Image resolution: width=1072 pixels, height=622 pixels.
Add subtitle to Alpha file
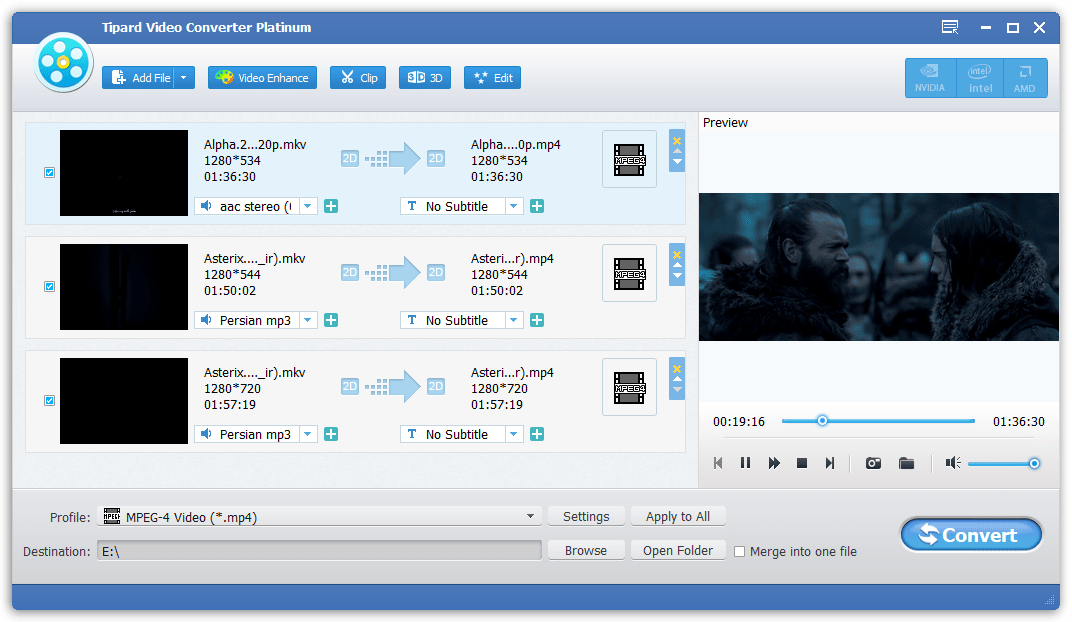point(537,206)
